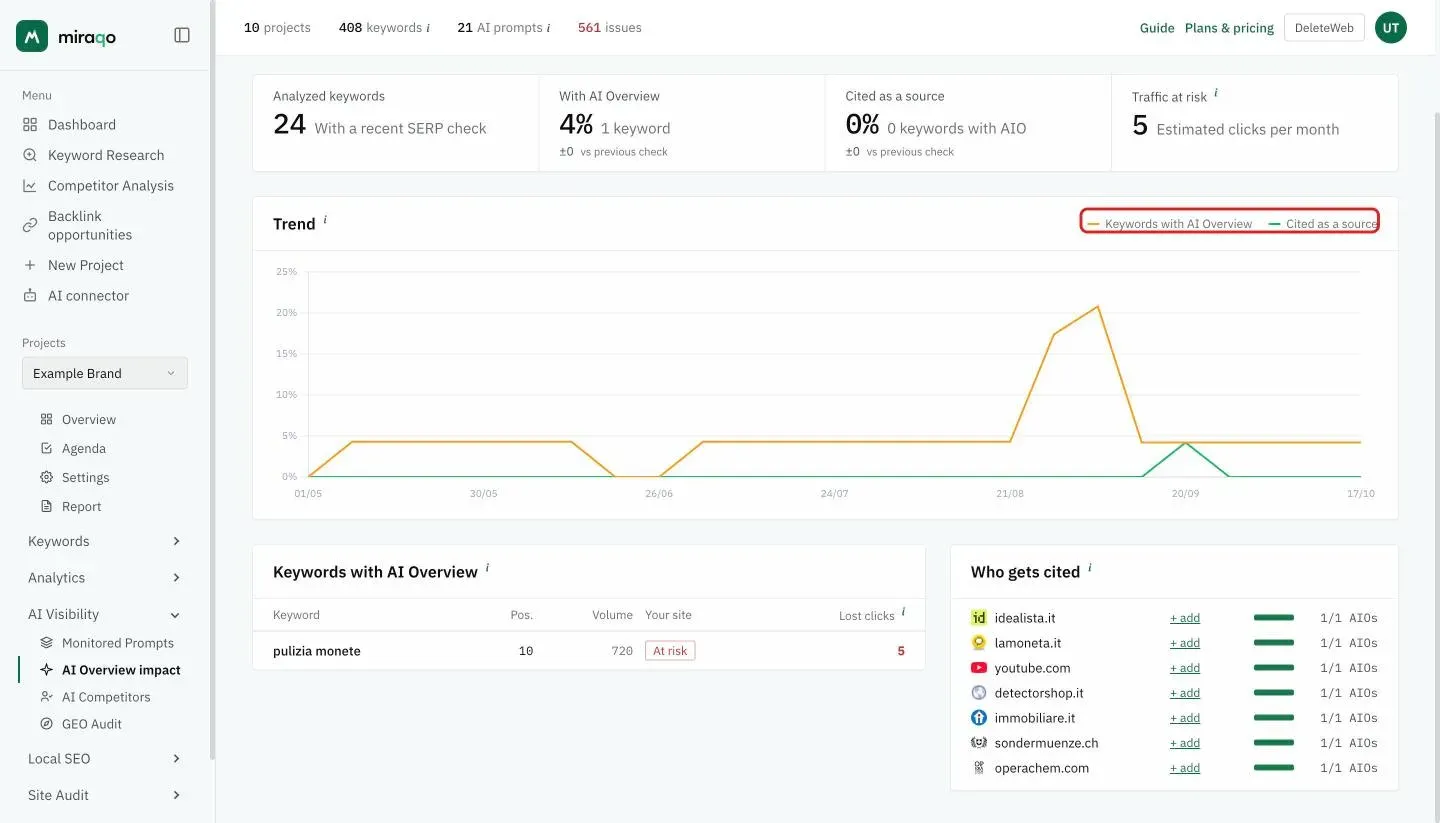
Task: Open the project Overview page
Action: [x=89, y=420]
